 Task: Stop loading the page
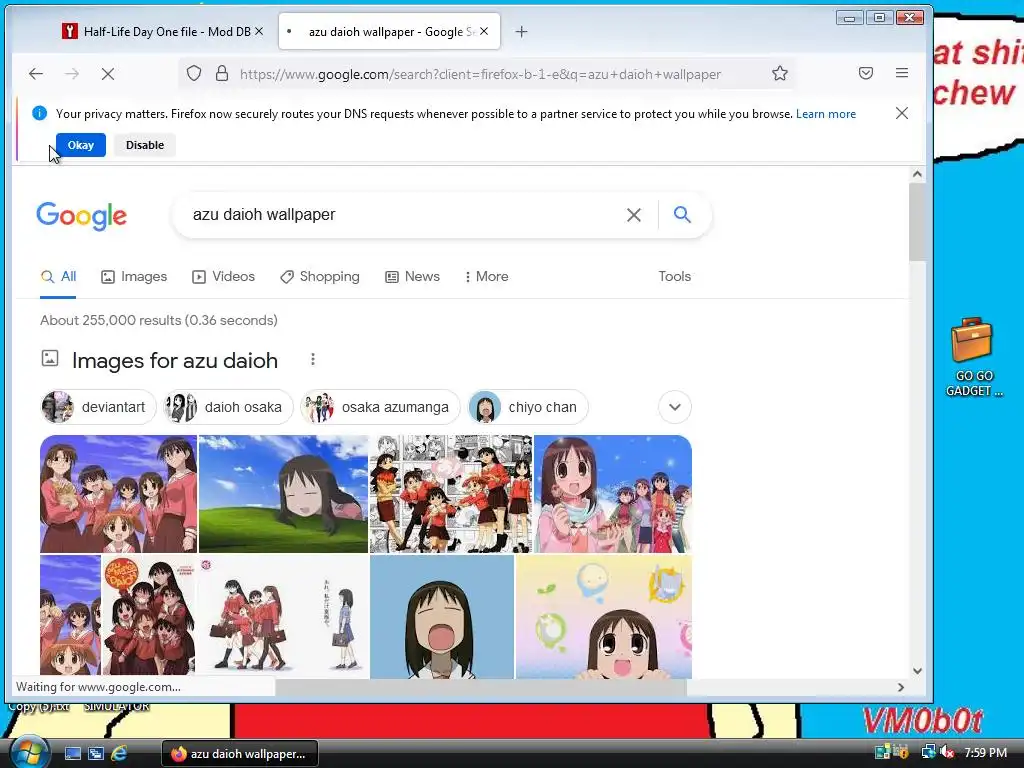[108, 74]
